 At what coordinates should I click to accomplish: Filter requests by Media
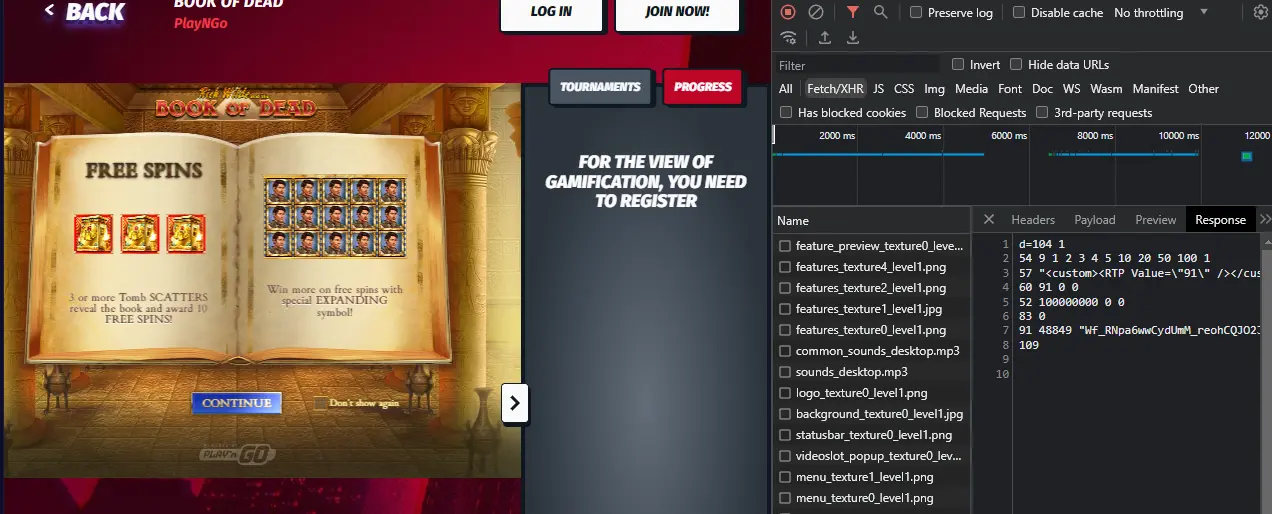(971, 88)
